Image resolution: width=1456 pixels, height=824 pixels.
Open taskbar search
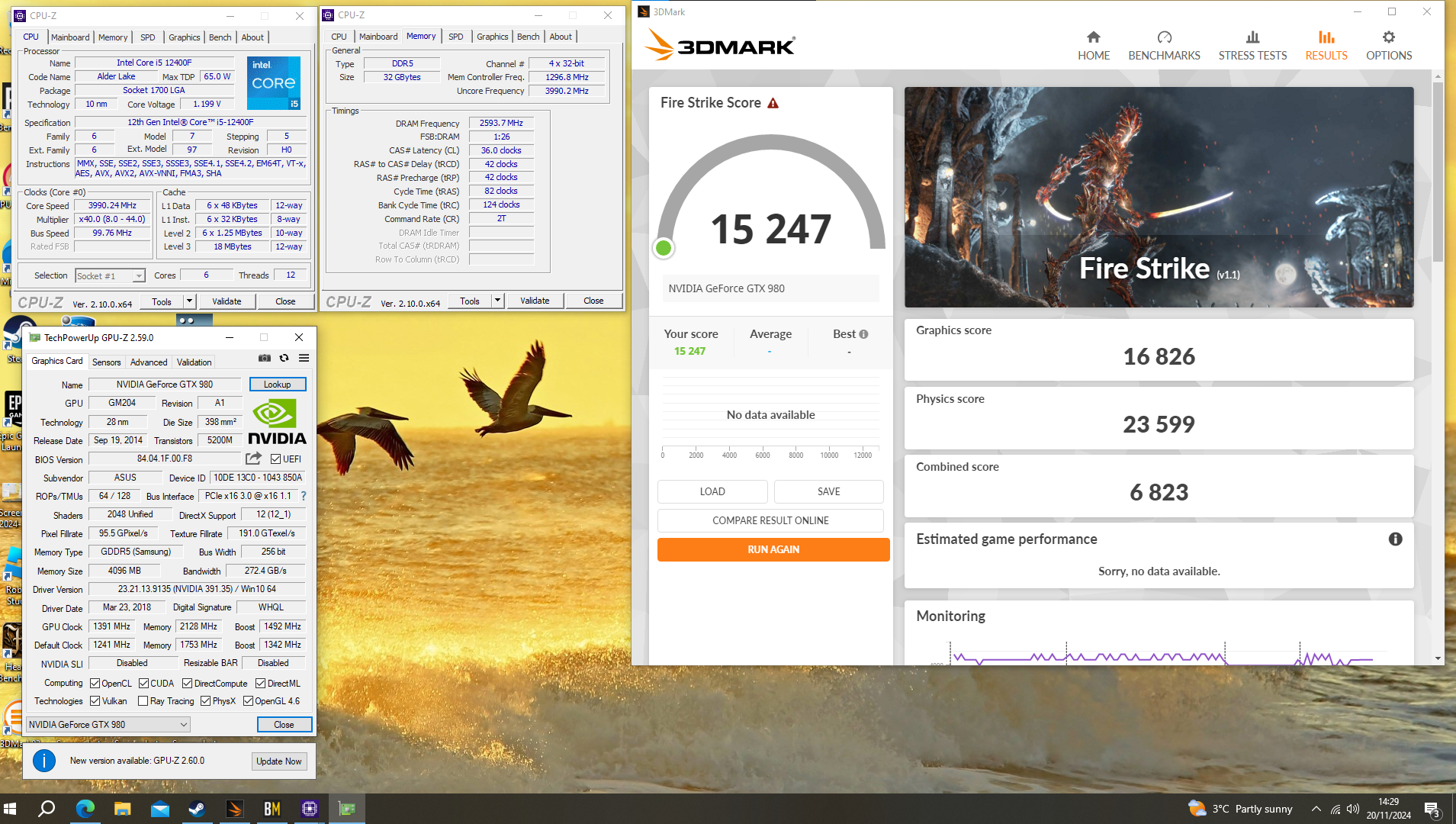tap(47, 809)
